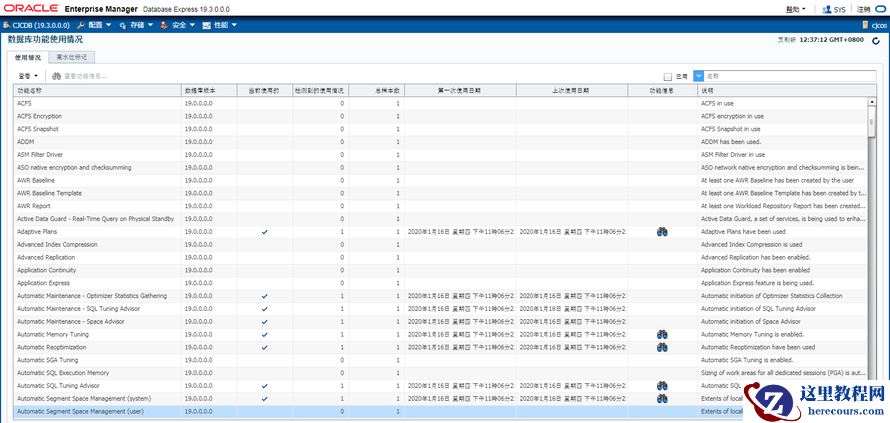Expand the 安全 security menu
The image size is (890, 423).
(x=180, y=24)
